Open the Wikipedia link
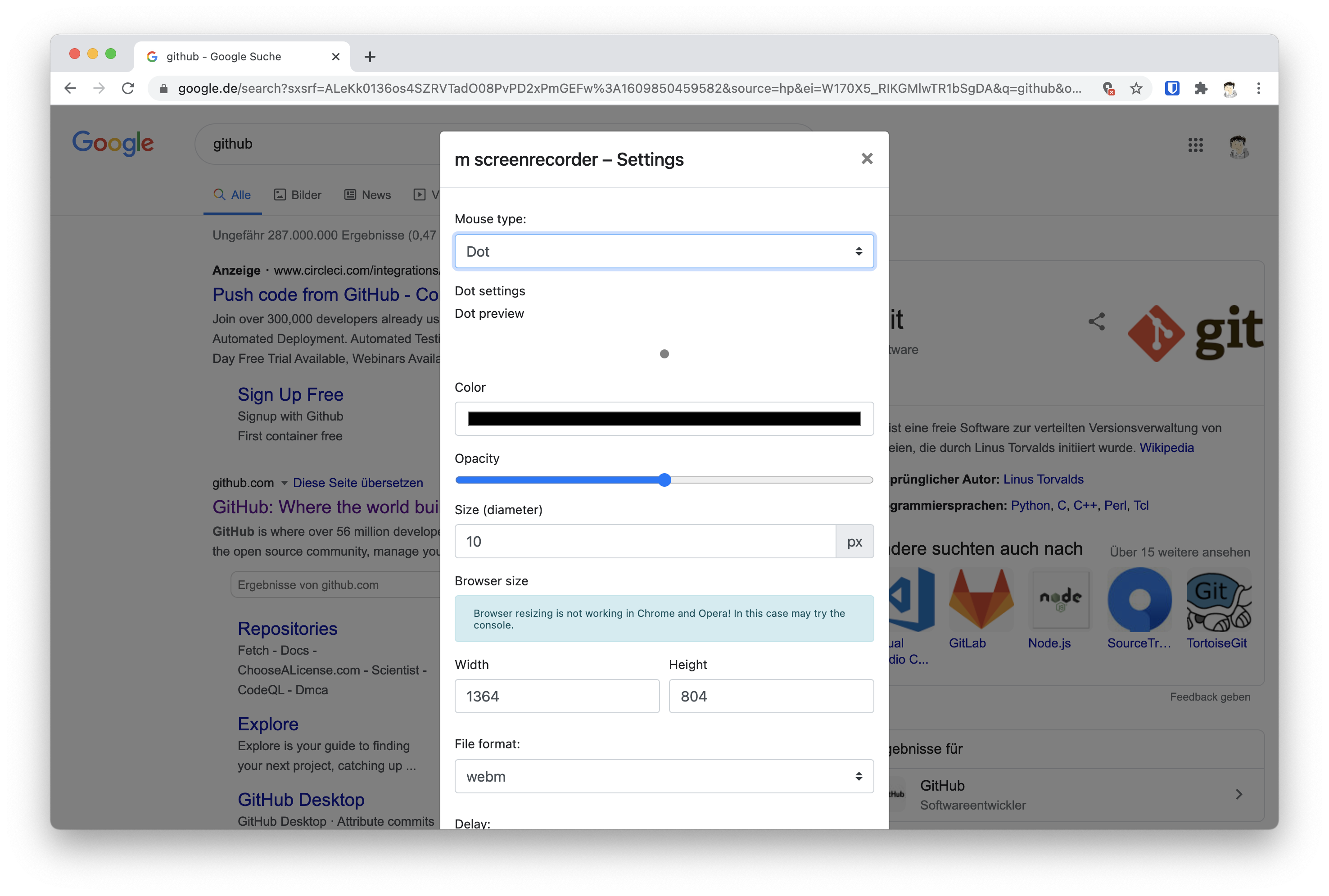The height and width of the screenshot is (896, 1329). click(x=1166, y=448)
